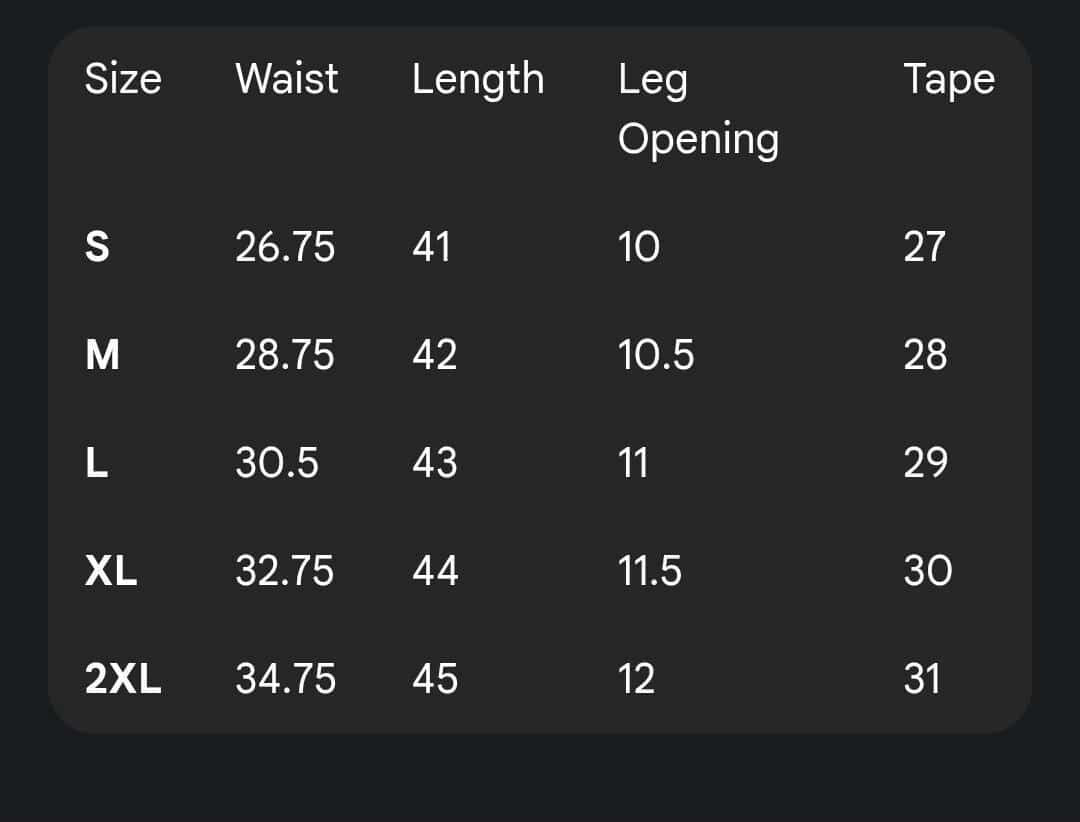The height and width of the screenshot is (822, 1080).
Task: Select length value 41 for size S
Action: tap(431, 246)
